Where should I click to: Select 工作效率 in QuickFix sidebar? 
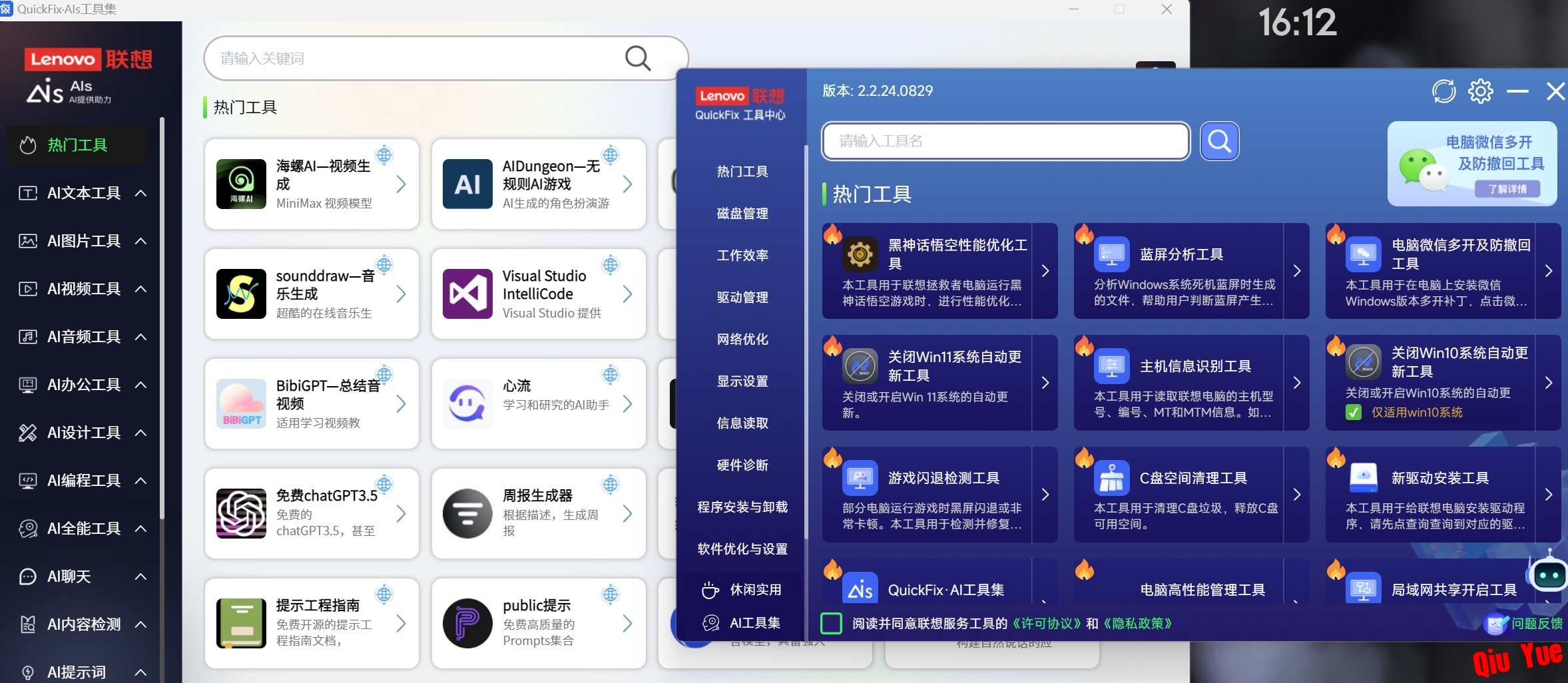(x=742, y=255)
